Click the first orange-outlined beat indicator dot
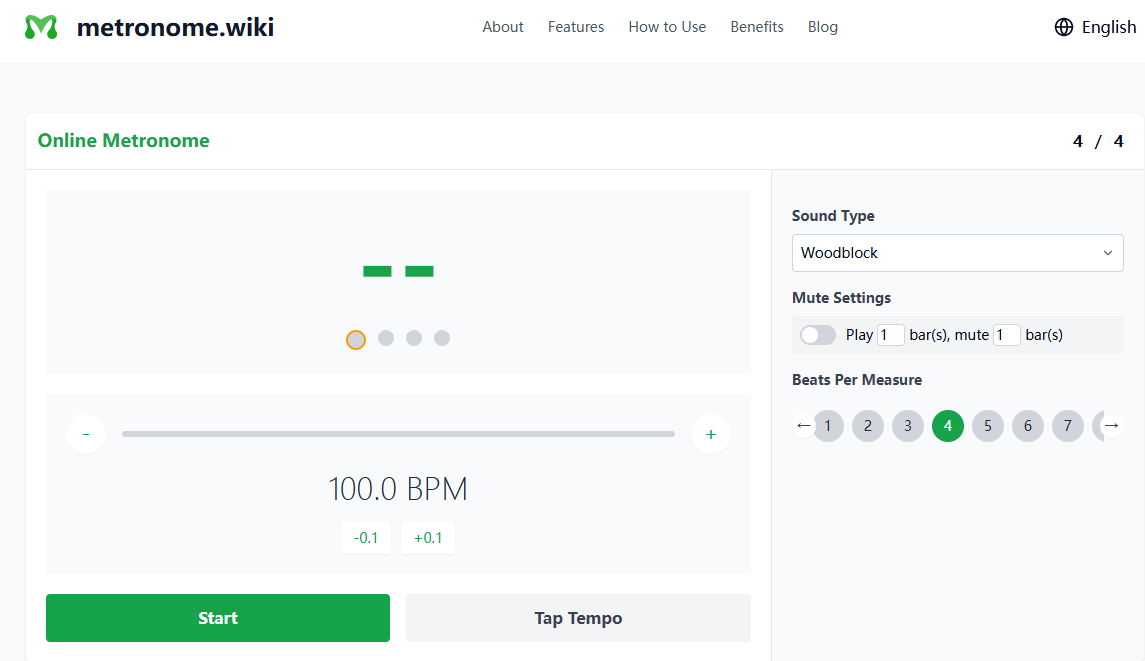The height and width of the screenshot is (661, 1145). pyautogui.click(x=356, y=339)
